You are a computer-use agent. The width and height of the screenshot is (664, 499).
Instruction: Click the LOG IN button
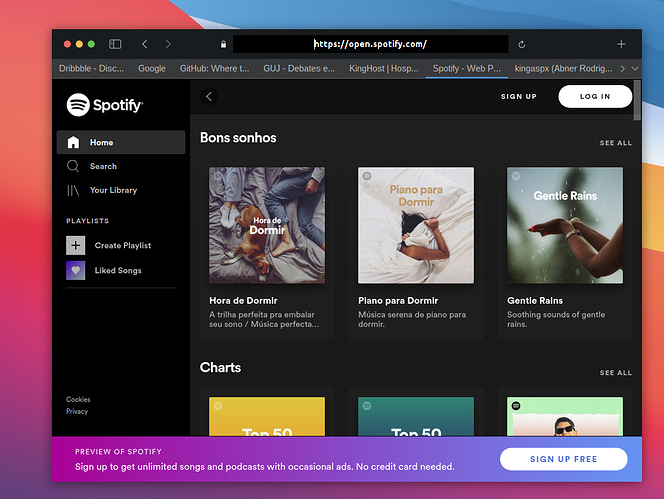(x=595, y=97)
